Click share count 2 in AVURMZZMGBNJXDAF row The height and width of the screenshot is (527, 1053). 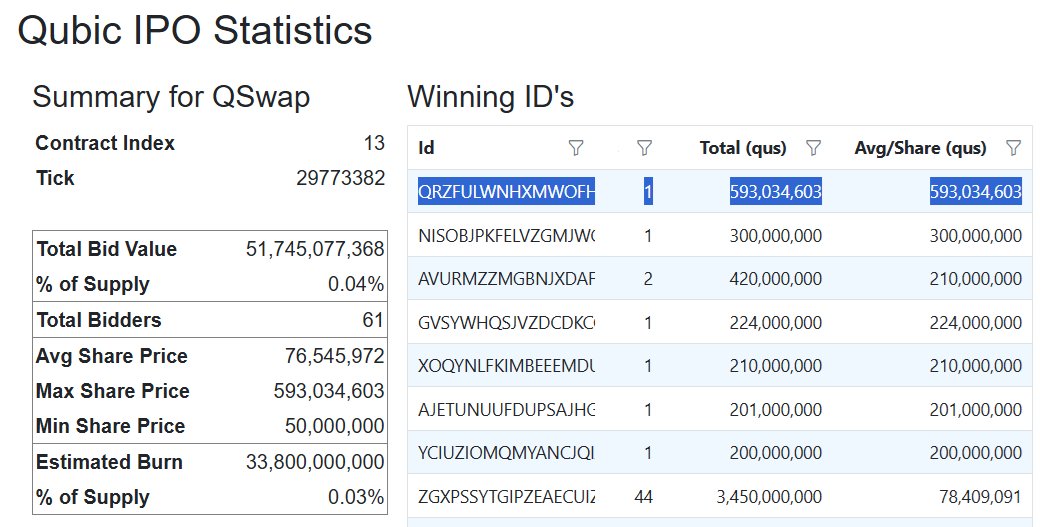648,279
